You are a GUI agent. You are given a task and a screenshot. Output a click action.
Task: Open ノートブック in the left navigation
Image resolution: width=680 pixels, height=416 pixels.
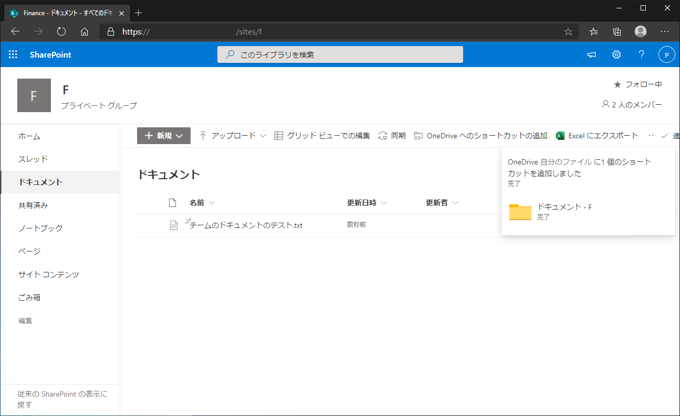coord(40,228)
